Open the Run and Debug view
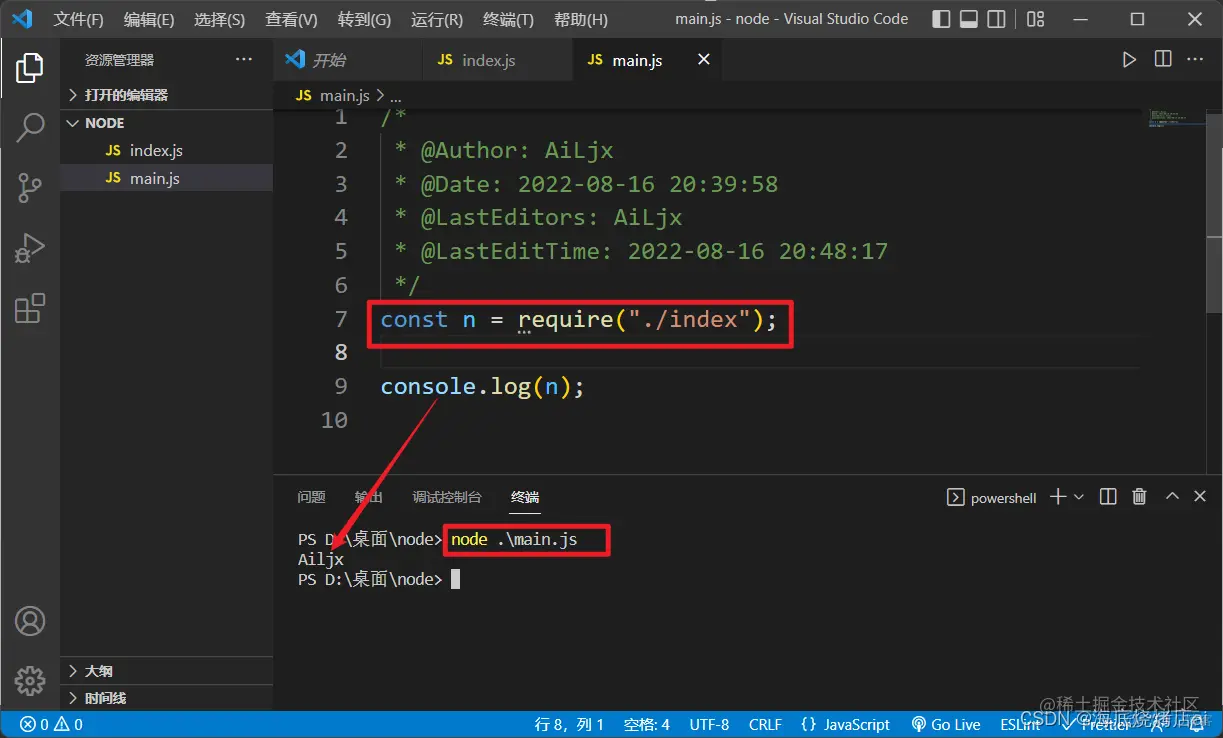The image size is (1223, 738). pos(30,247)
